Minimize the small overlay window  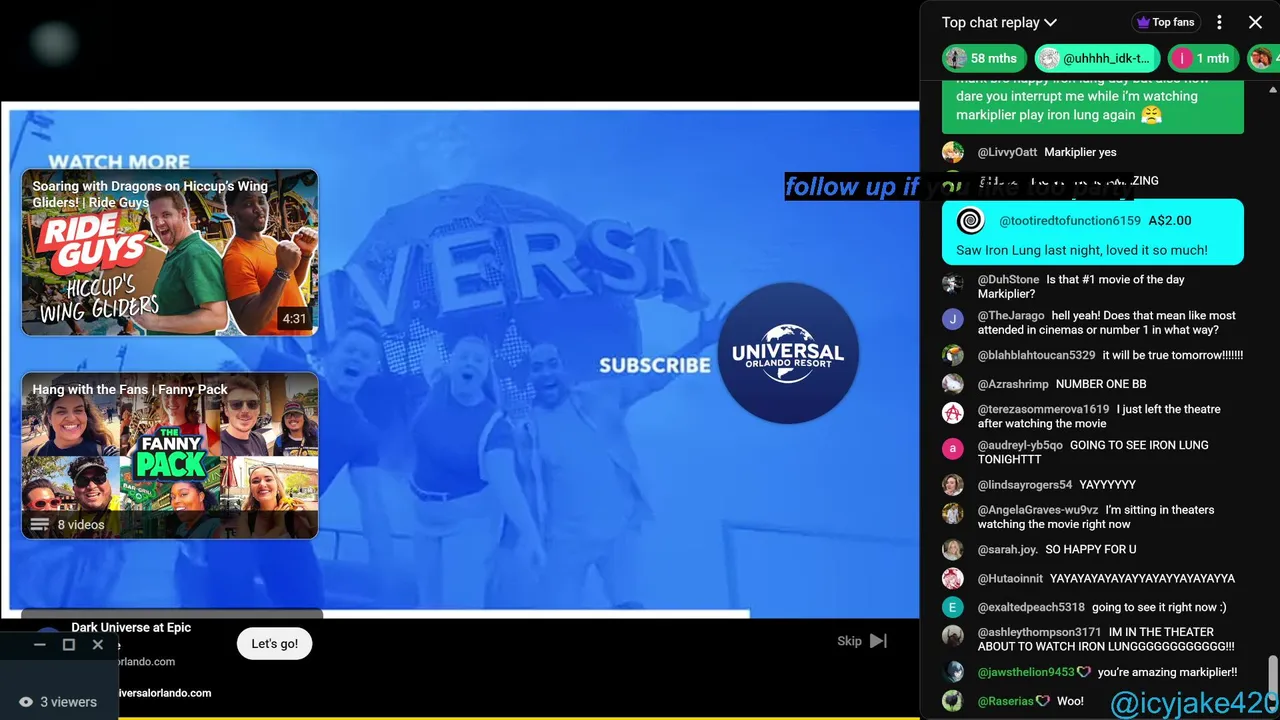click(x=40, y=645)
